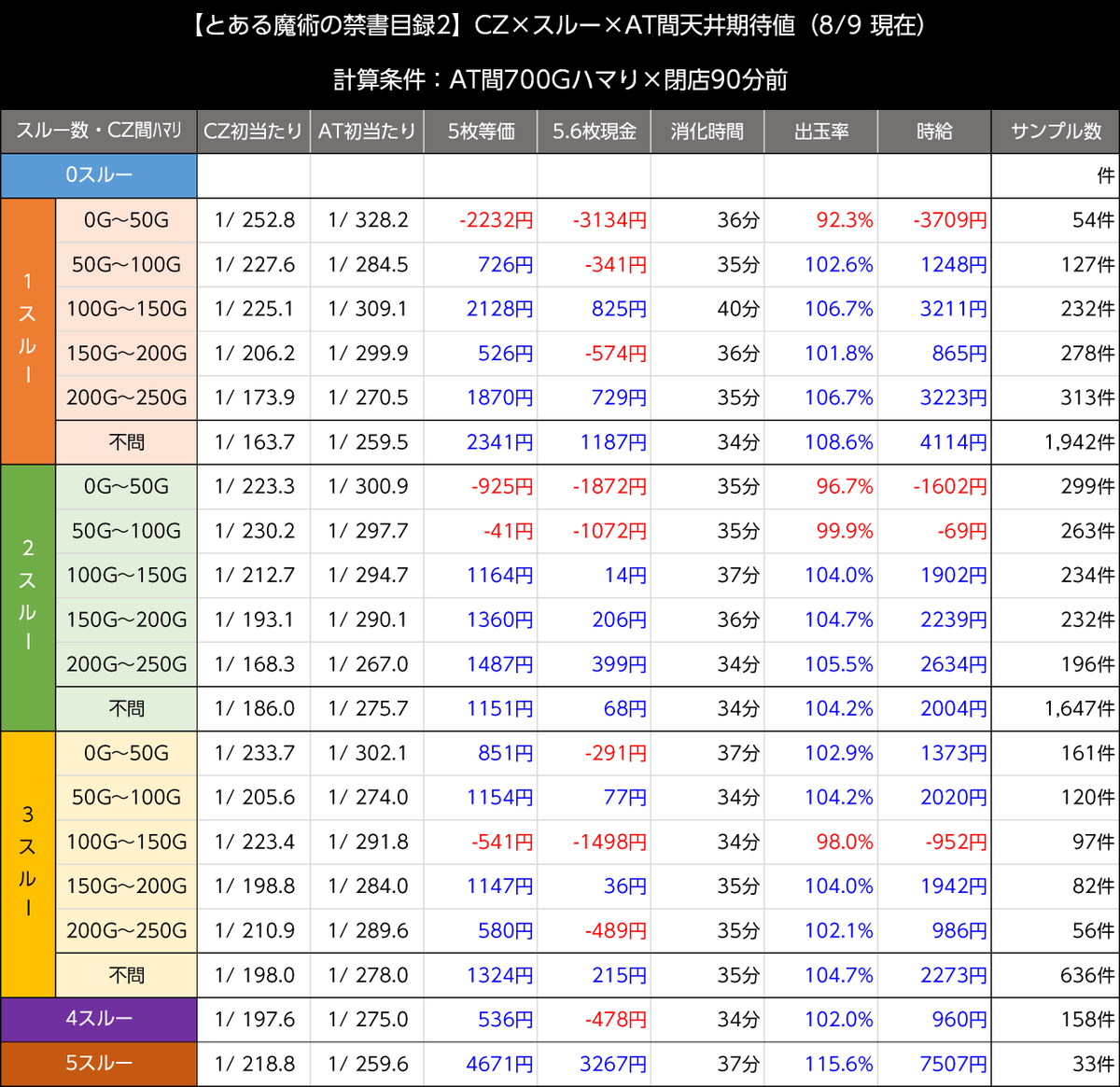Click the サンプル数 column header

coord(1056,131)
